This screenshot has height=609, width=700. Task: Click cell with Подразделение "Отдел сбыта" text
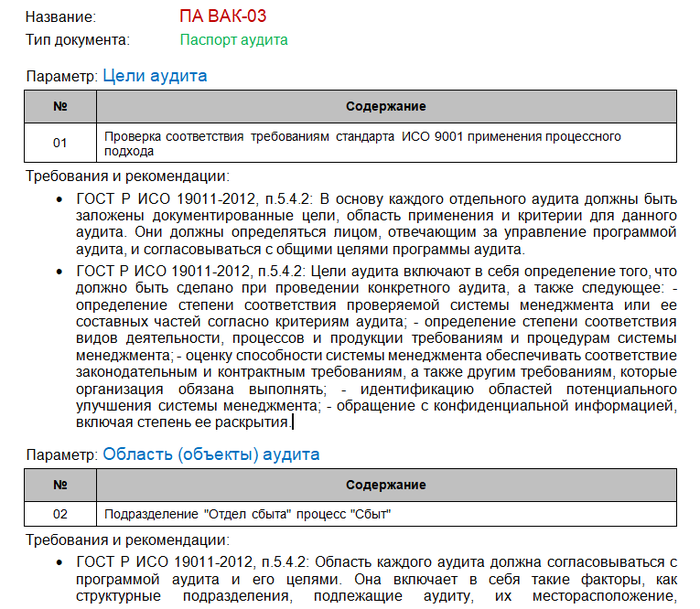tap(247, 515)
